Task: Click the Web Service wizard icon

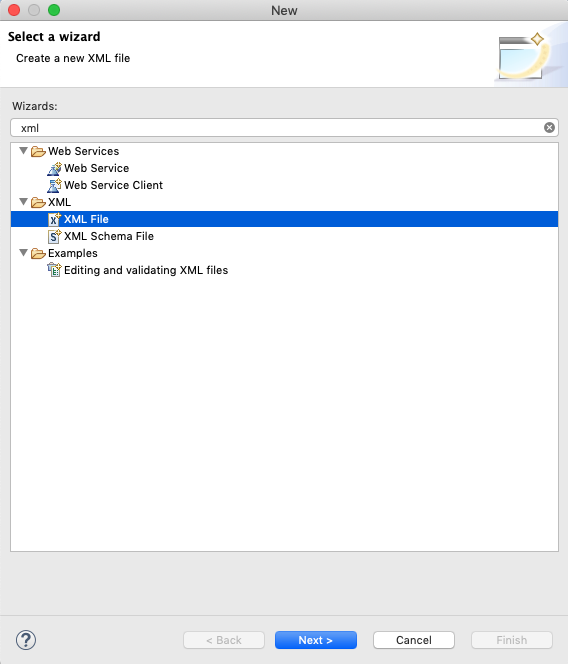Action: click(x=54, y=169)
